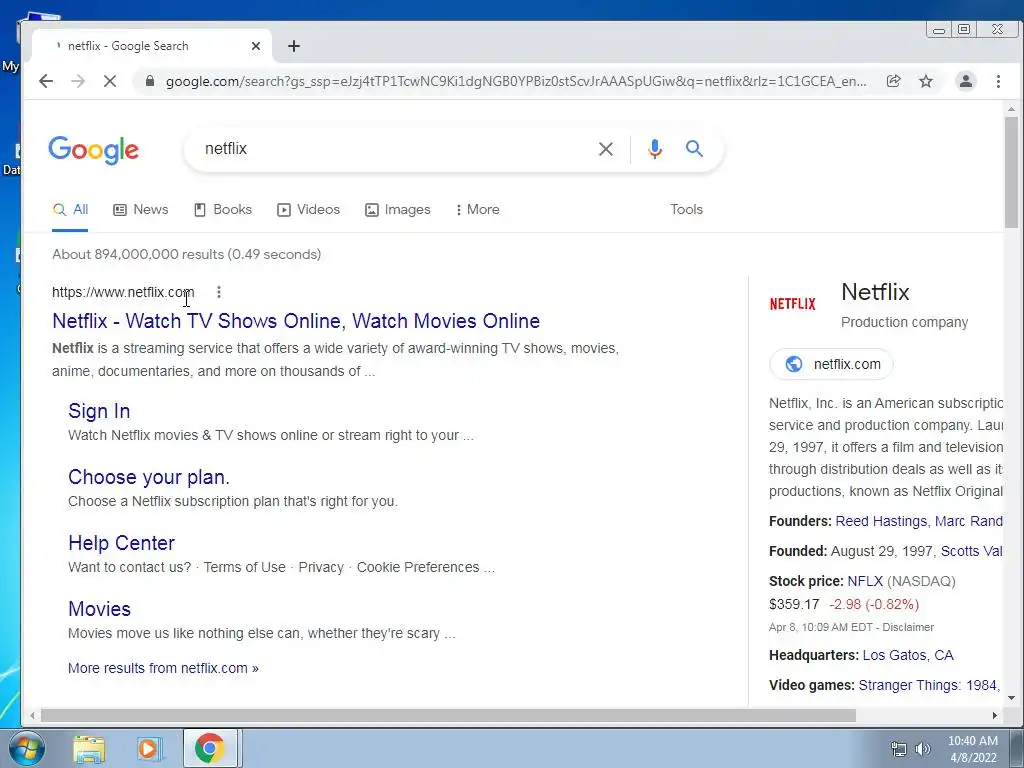
Task: Open Chrome's three-dot menu
Action: [x=998, y=81]
